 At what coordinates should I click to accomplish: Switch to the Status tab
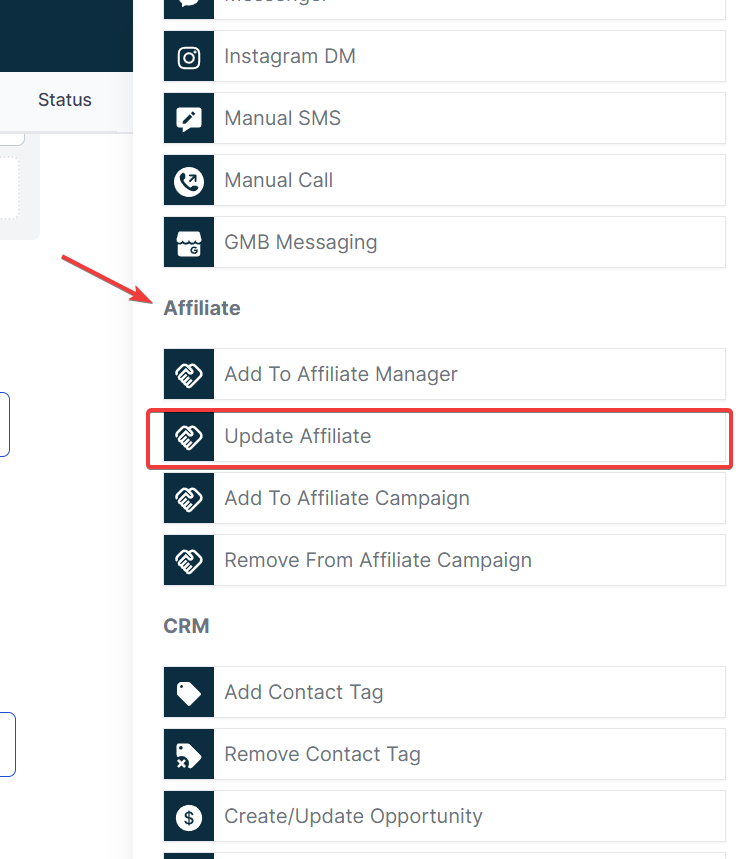click(64, 99)
